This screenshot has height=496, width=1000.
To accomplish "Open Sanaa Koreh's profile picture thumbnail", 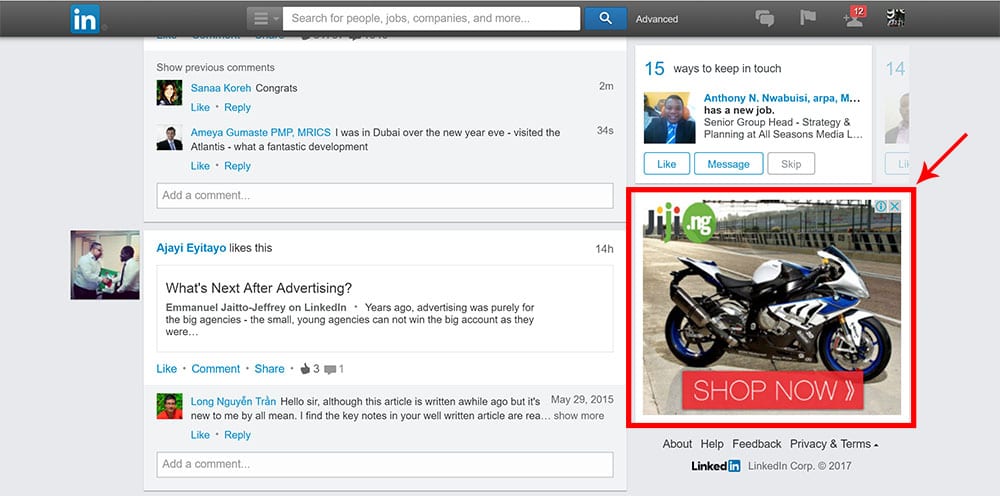I will pyautogui.click(x=169, y=92).
